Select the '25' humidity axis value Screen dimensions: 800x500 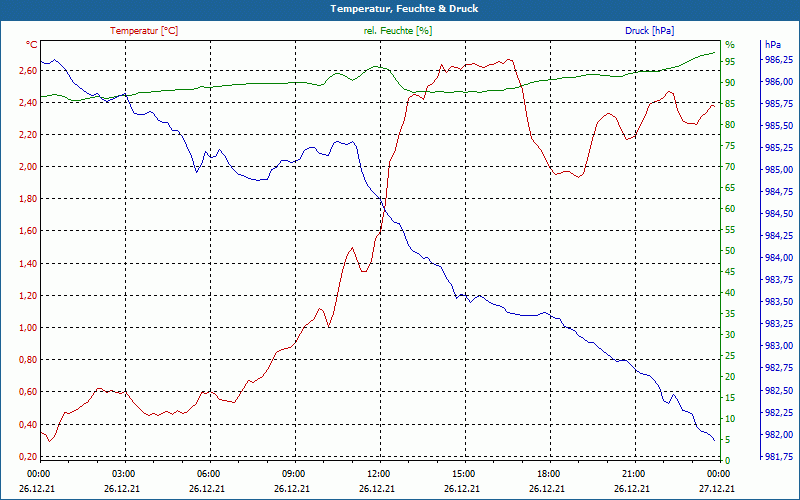[730, 356]
